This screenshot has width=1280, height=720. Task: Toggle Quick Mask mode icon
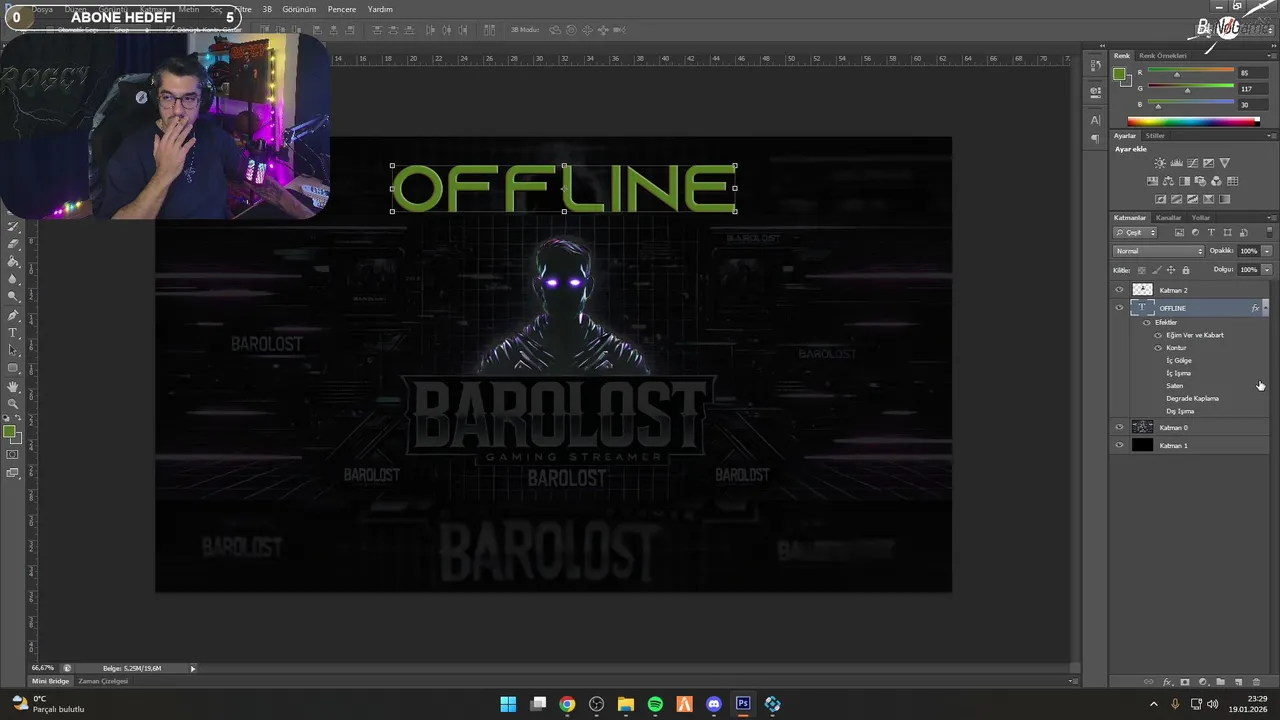point(13,455)
